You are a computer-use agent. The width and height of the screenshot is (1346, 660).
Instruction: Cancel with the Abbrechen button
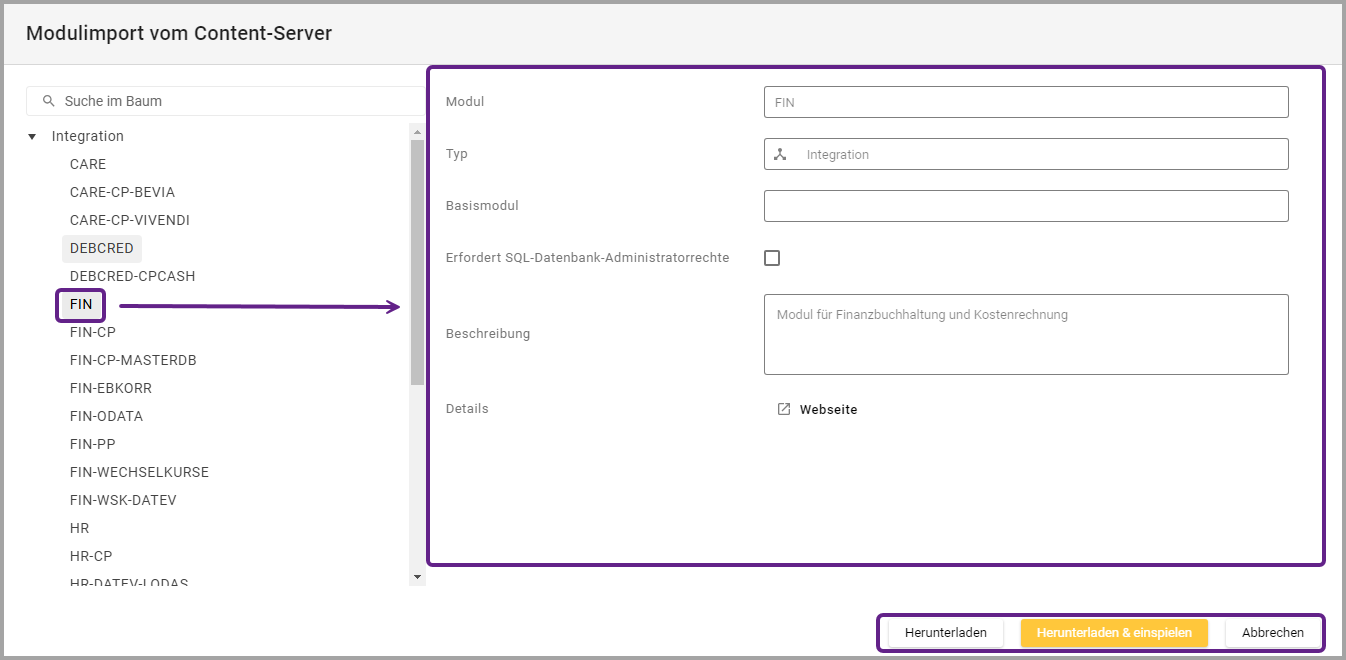pos(1272,633)
